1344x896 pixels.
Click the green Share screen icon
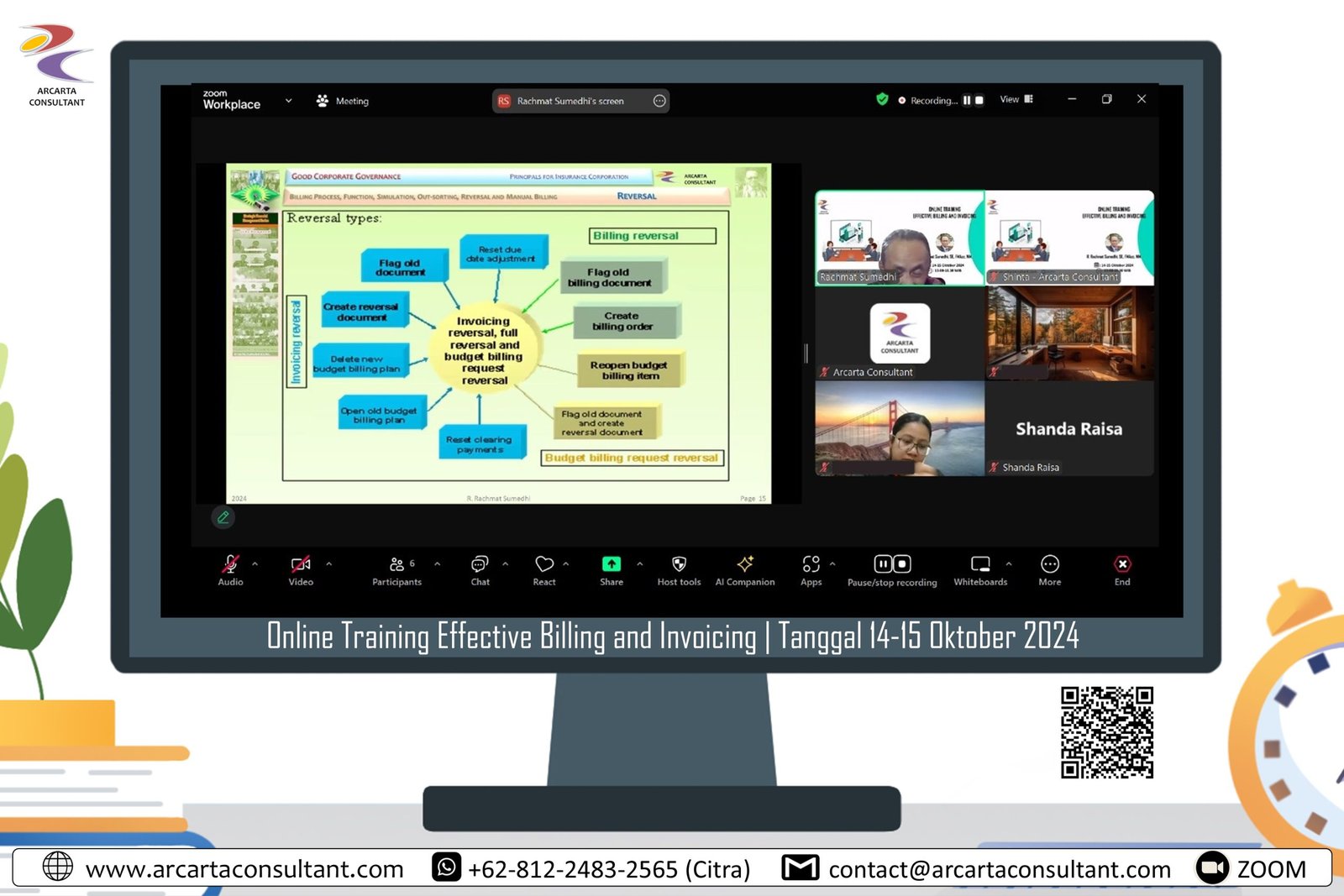[x=612, y=564]
